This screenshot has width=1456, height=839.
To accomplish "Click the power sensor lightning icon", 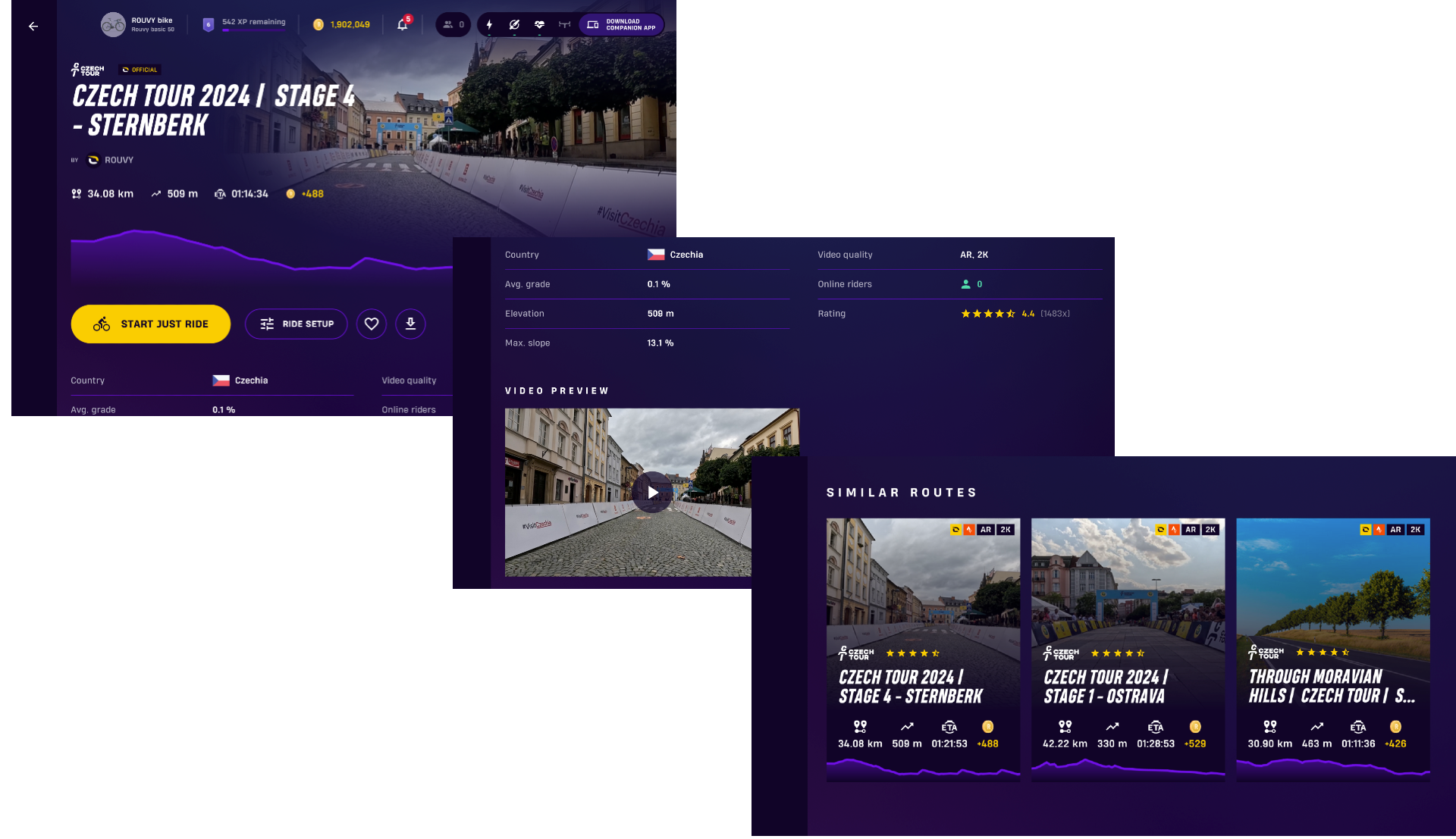I will (x=489, y=24).
